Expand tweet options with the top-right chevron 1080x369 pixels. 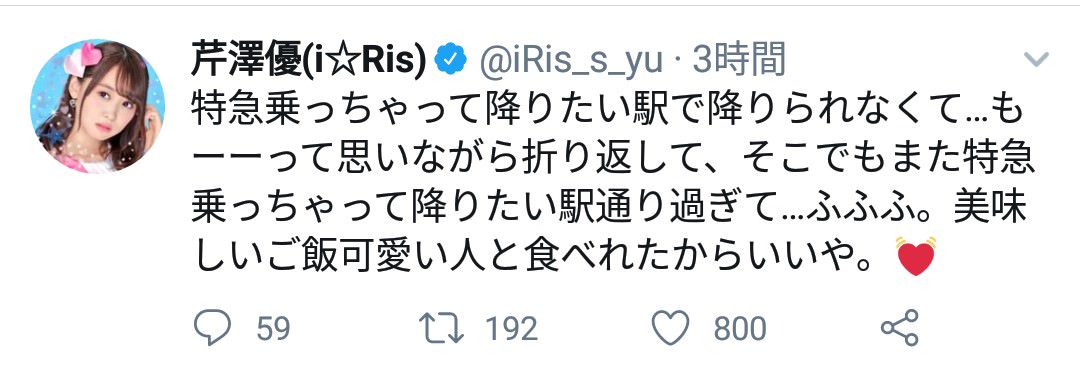tap(1036, 60)
